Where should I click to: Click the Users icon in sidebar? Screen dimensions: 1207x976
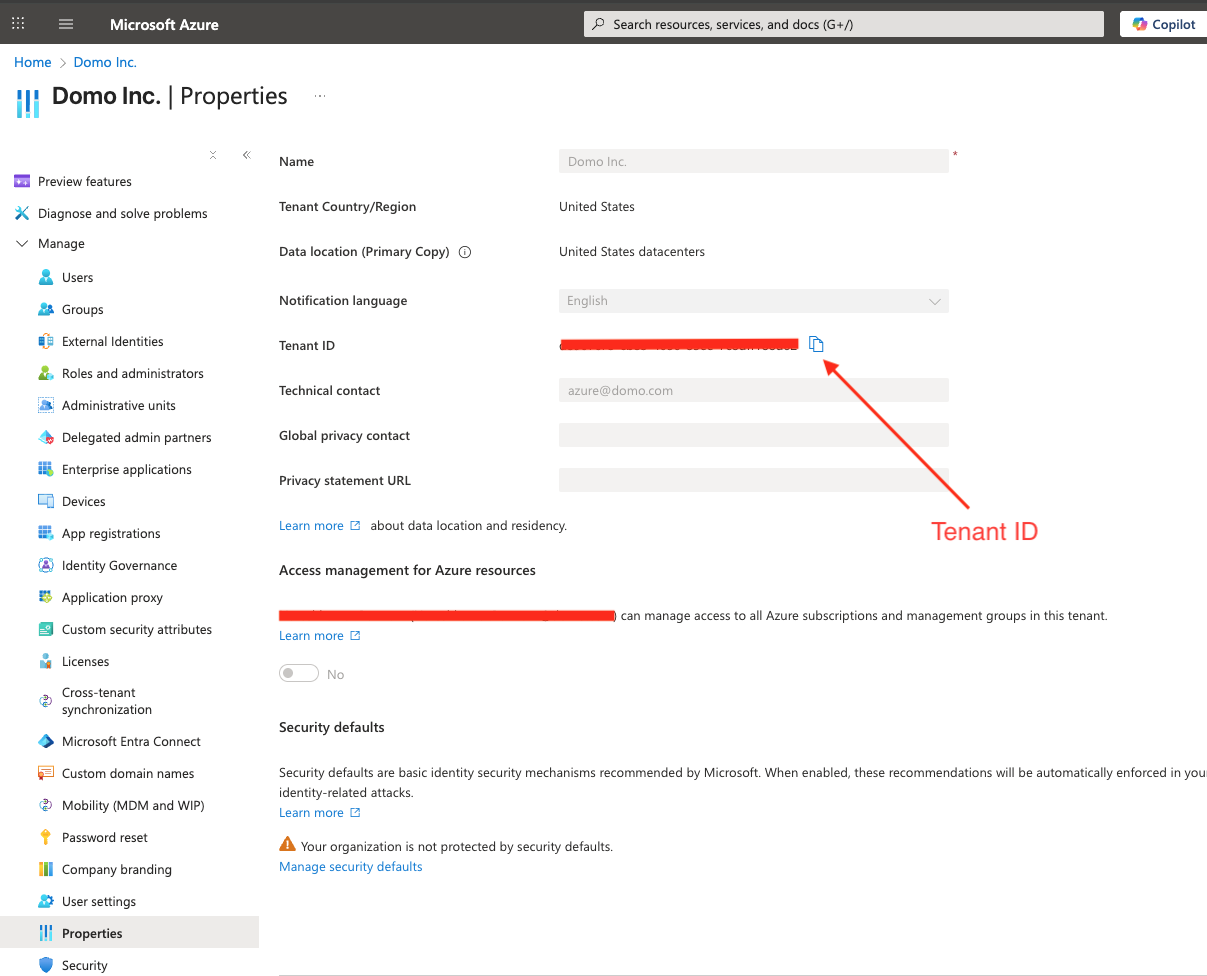(46, 277)
